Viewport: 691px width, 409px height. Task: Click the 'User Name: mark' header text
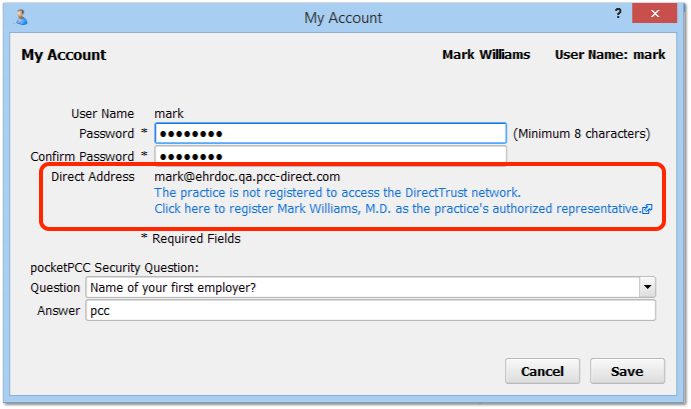click(x=610, y=55)
